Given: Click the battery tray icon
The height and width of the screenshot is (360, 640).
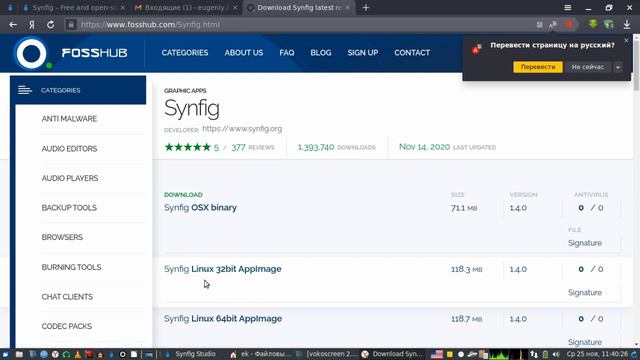Looking at the screenshot, I should (x=545, y=354).
